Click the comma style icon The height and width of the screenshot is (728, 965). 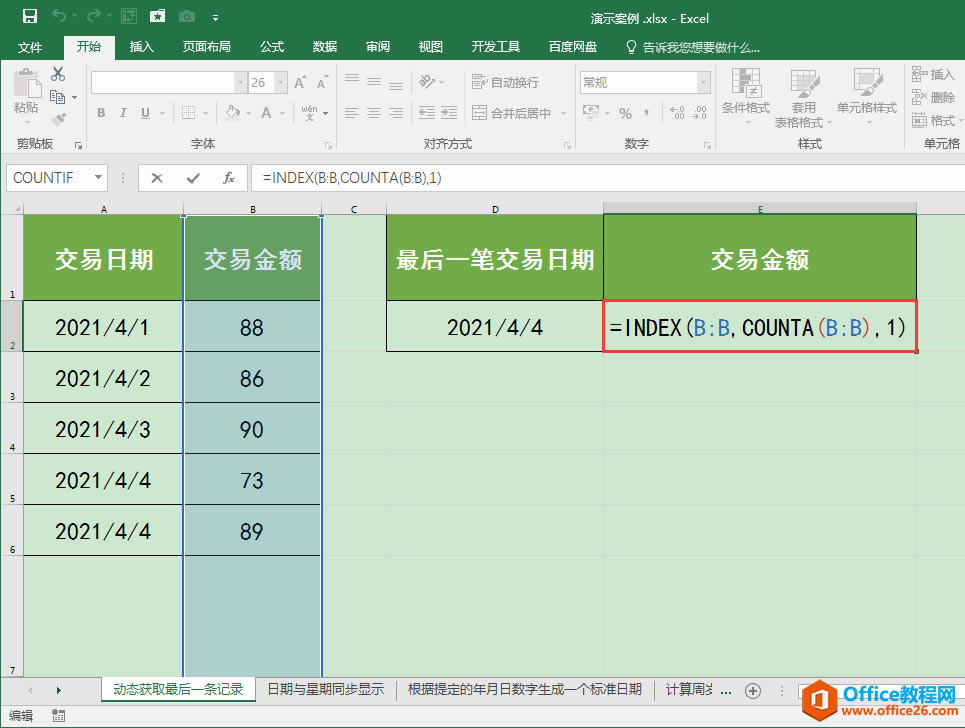click(x=646, y=113)
